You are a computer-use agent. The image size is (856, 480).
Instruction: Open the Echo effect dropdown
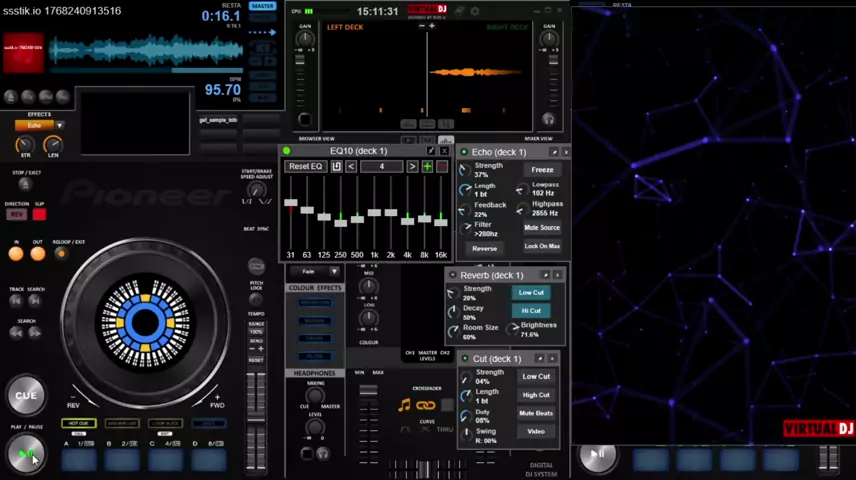pos(59,126)
